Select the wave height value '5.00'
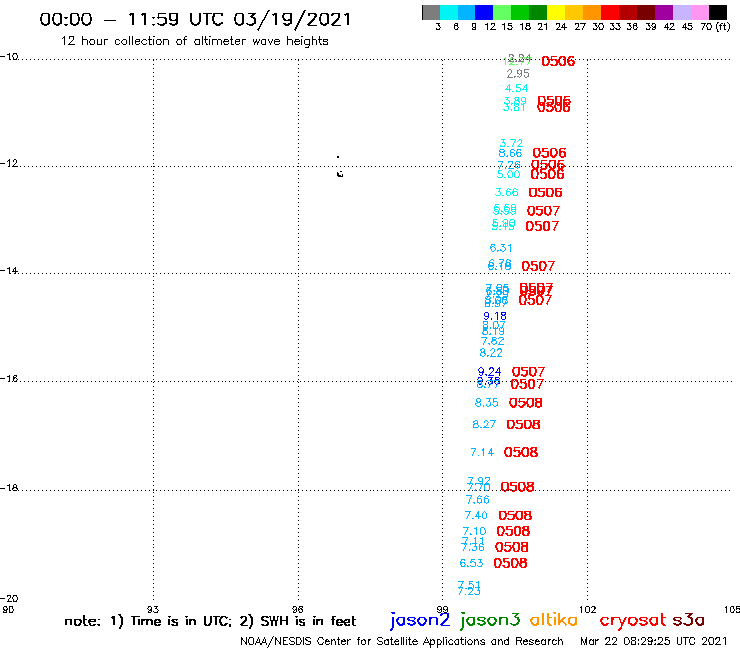 click(508, 174)
